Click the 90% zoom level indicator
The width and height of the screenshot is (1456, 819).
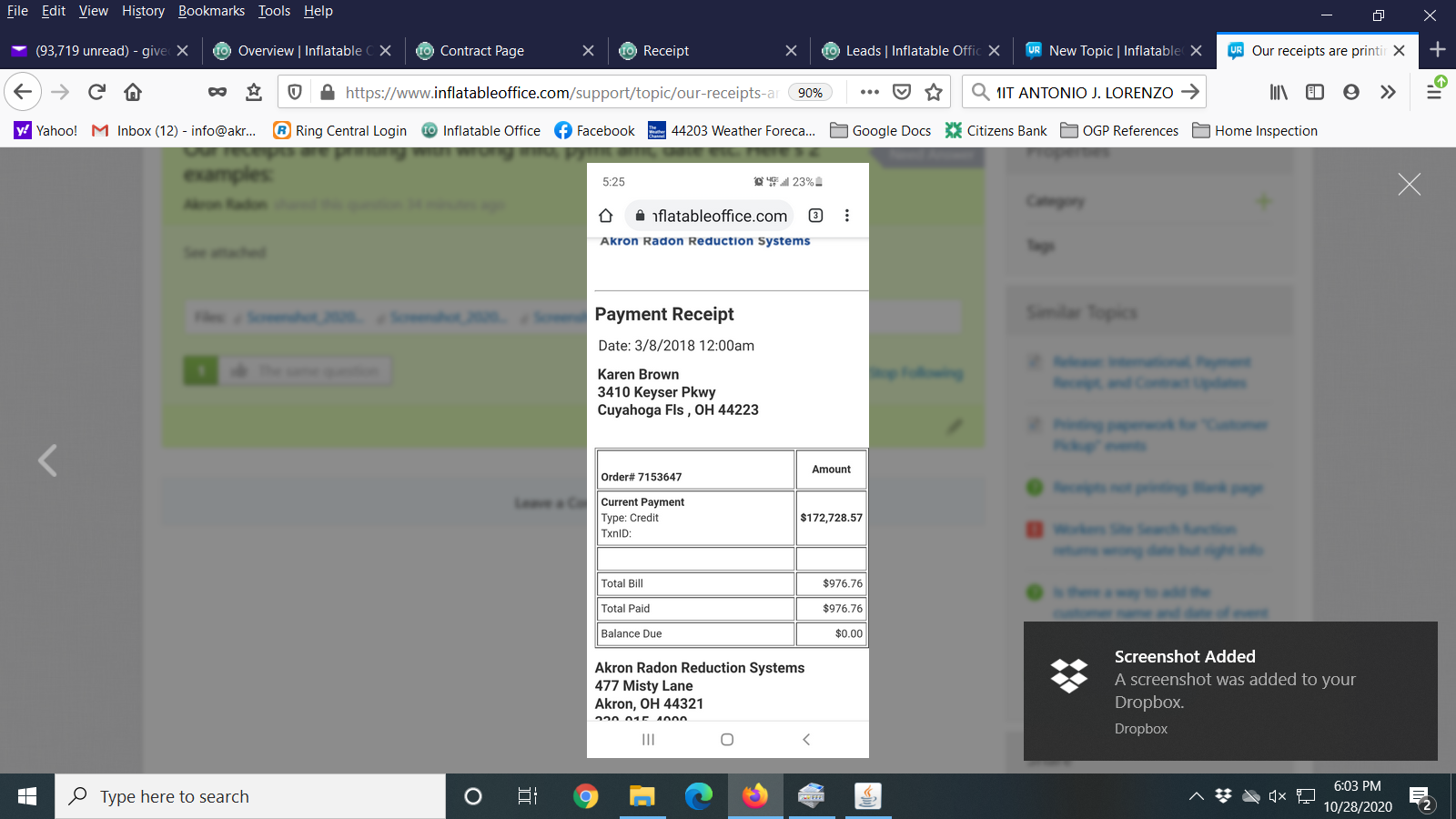pyautogui.click(x=810, y=93)
